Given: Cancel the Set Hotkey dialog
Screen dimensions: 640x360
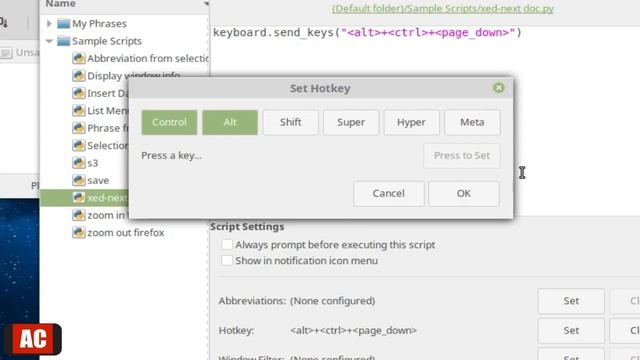Looking at the screenshot, I should tap(389, 193).
